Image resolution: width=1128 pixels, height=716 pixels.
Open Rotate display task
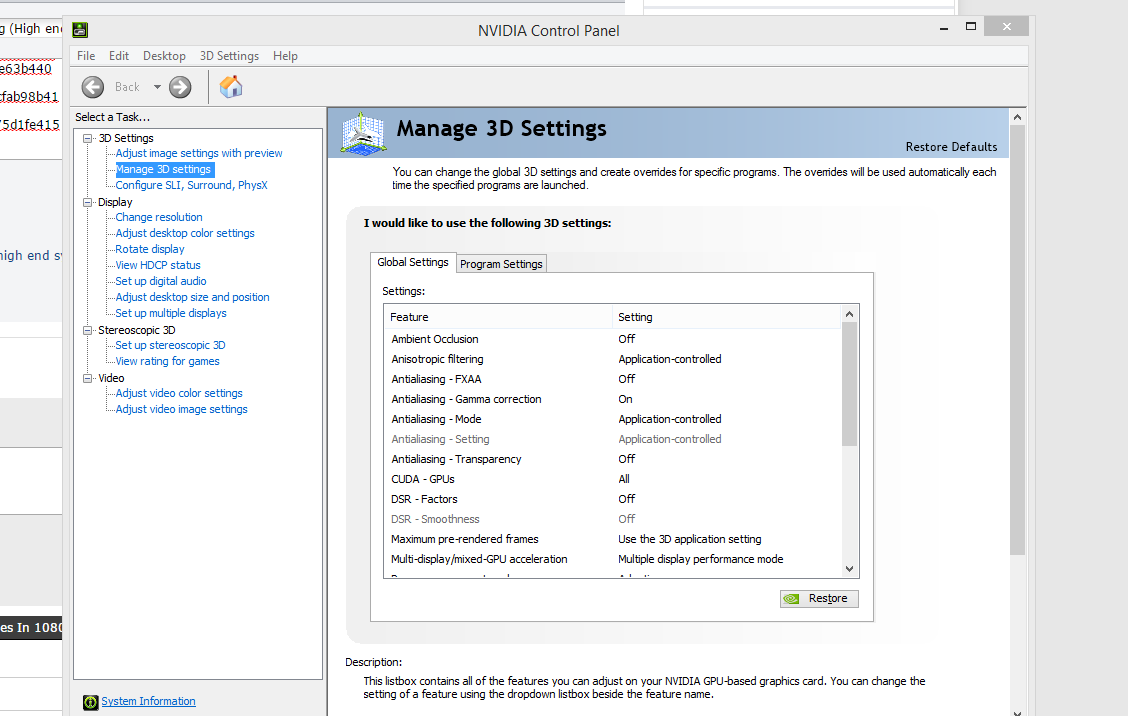tap(150, 249)
